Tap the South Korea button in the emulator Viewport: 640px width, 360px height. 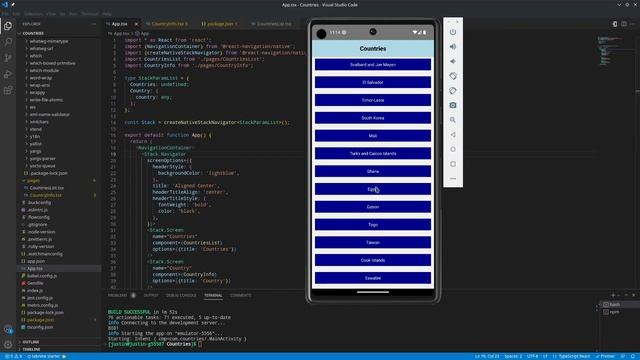[373, 118]
